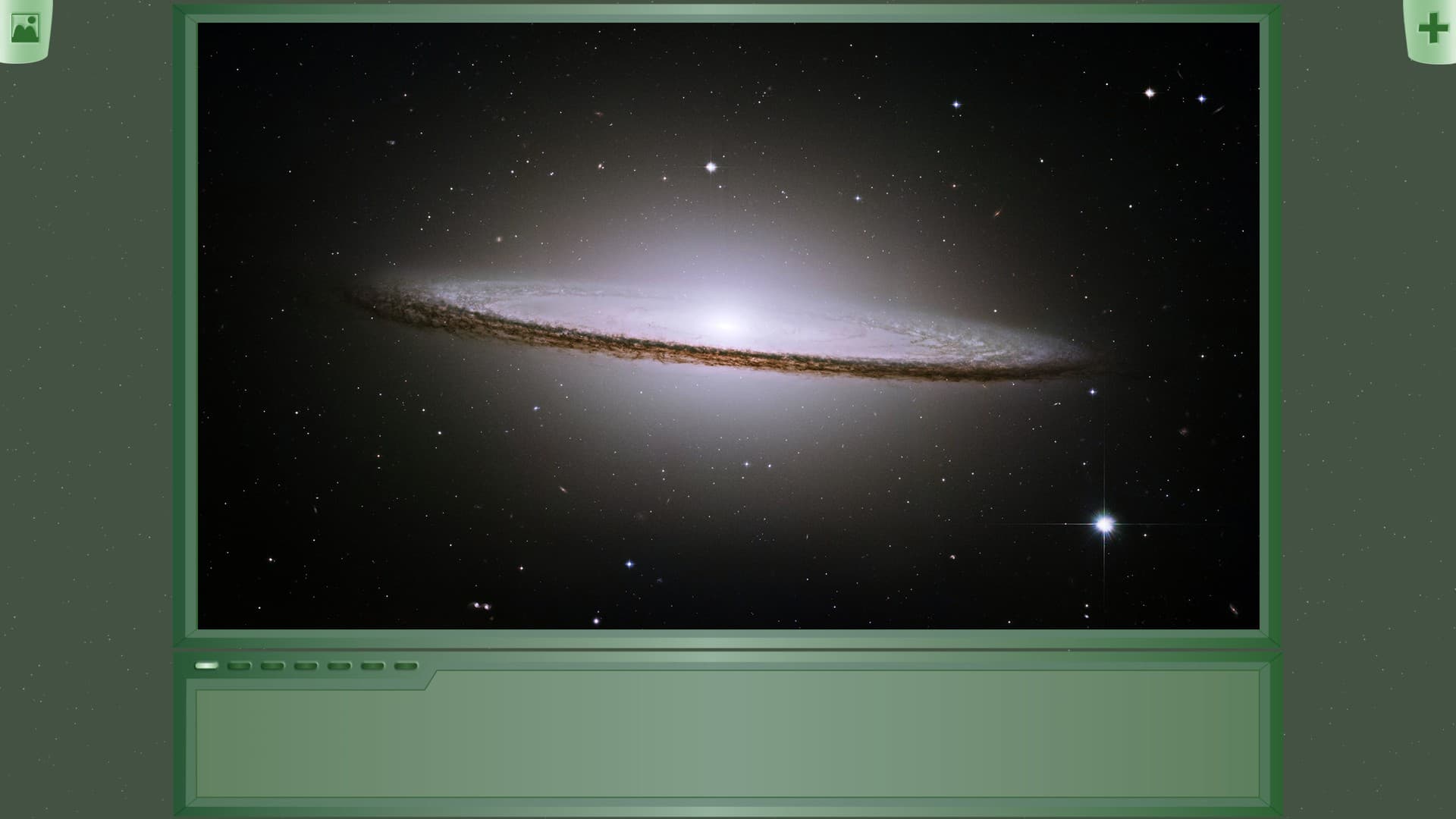Select the fifth pill button in the row
The image size is (1456, 819).
click(x=339, y=665)
